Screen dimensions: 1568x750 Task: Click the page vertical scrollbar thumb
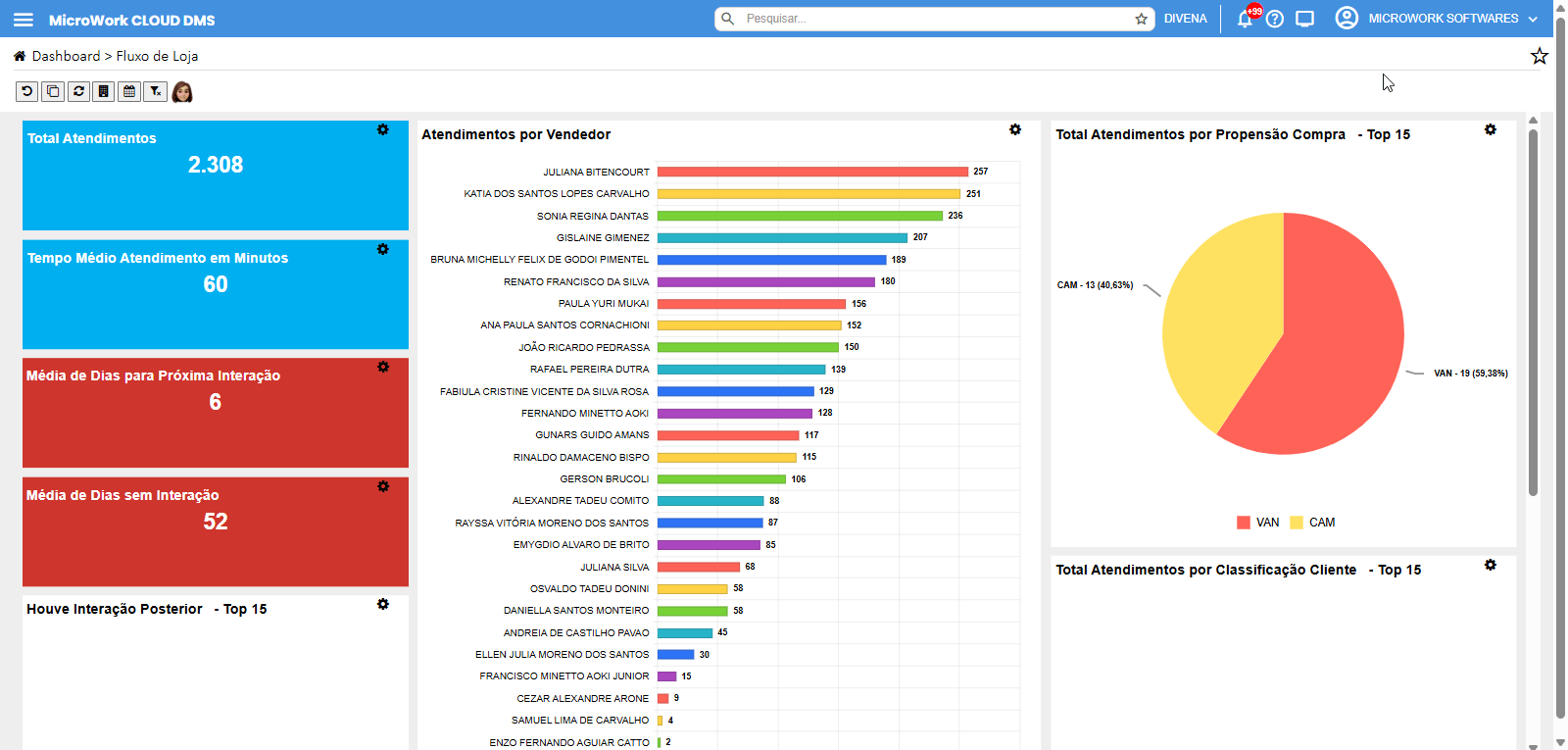1560,368
